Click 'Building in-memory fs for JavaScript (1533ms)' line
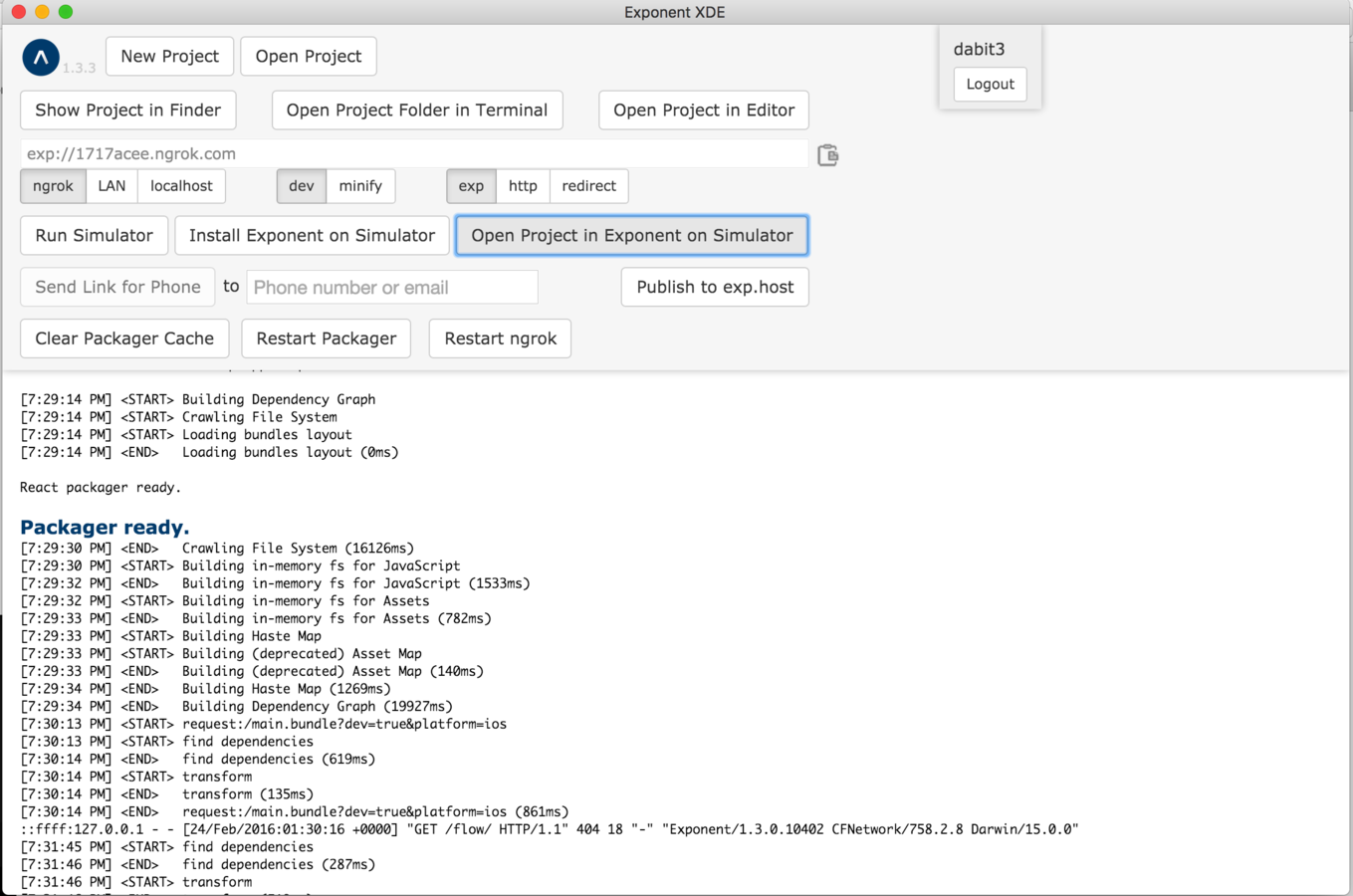 (x=275, y=582)
